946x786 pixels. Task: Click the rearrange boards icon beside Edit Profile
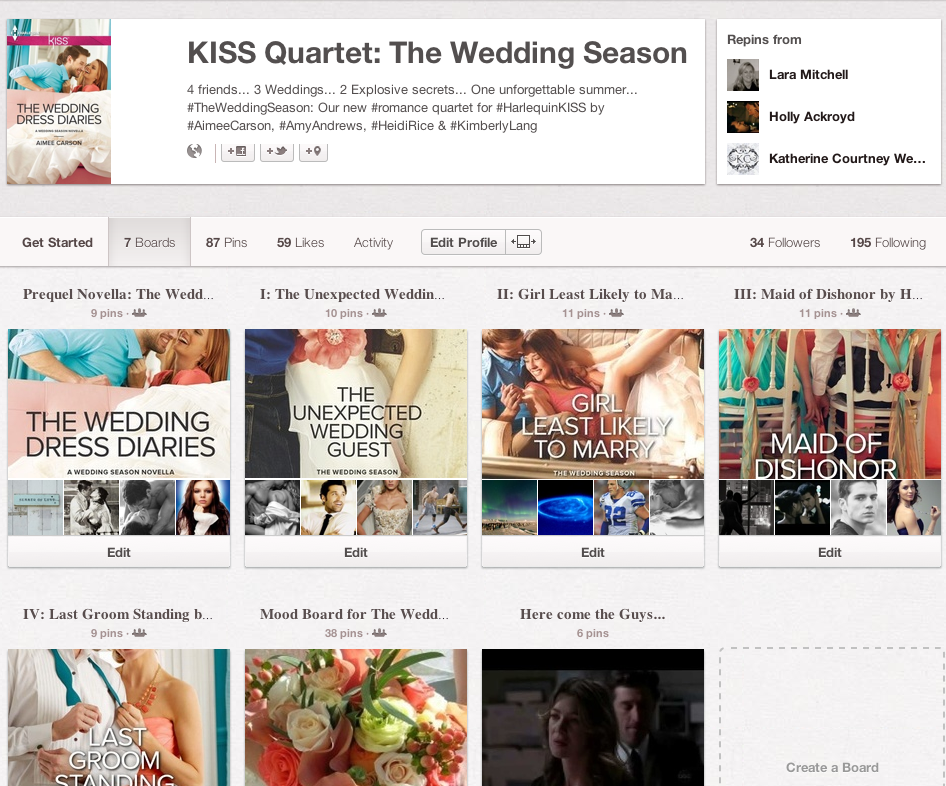coord(523,242)
